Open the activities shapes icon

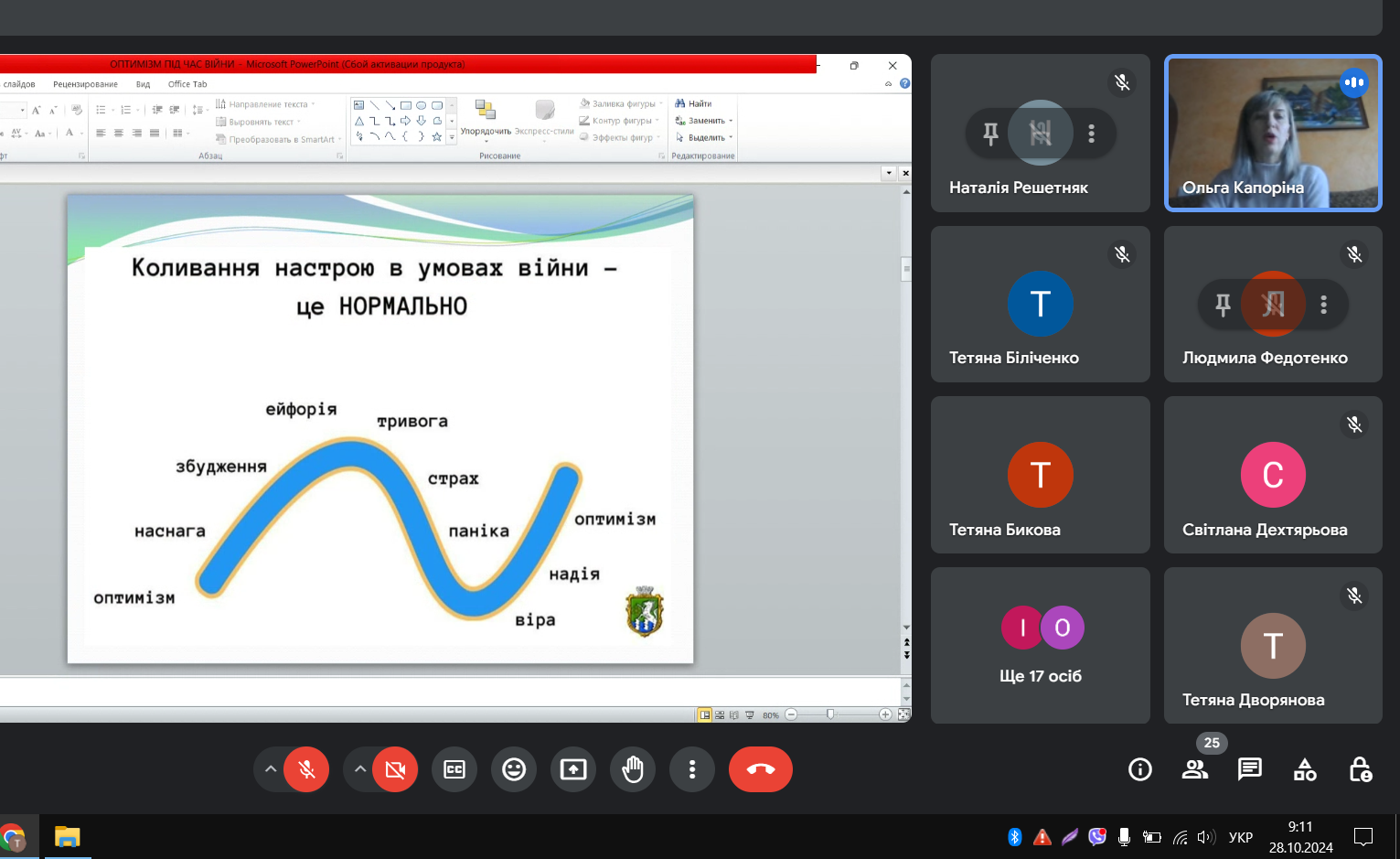1305,769
